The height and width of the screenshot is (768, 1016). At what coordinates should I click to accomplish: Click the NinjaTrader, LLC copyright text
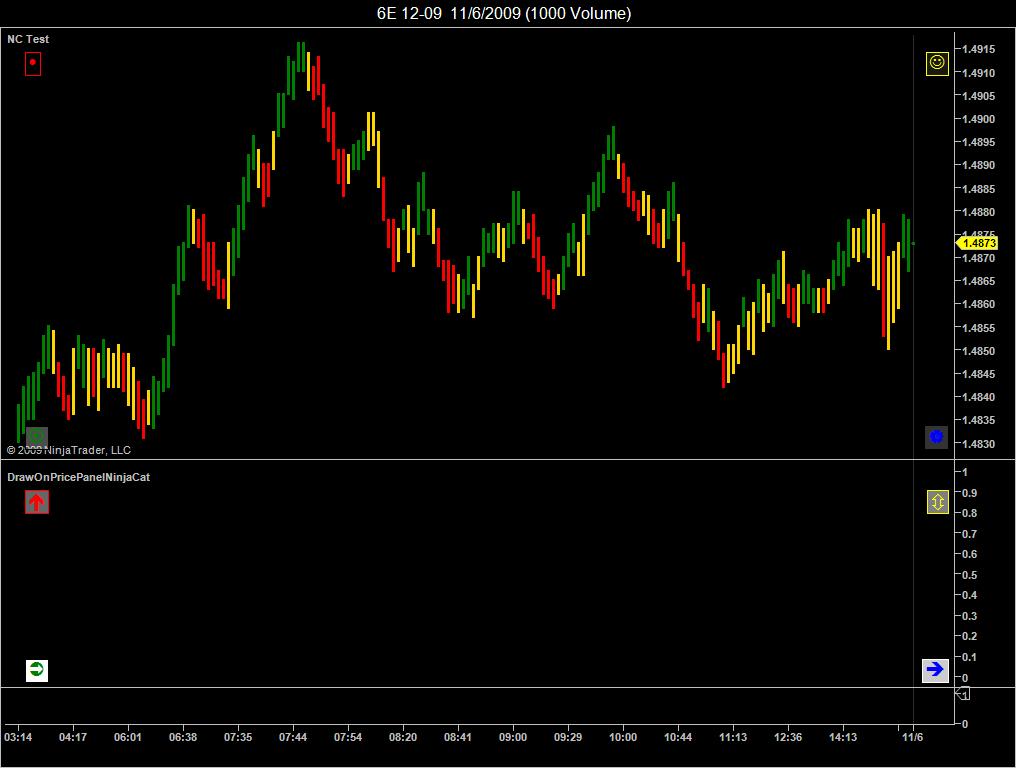[x=69, y=450]
